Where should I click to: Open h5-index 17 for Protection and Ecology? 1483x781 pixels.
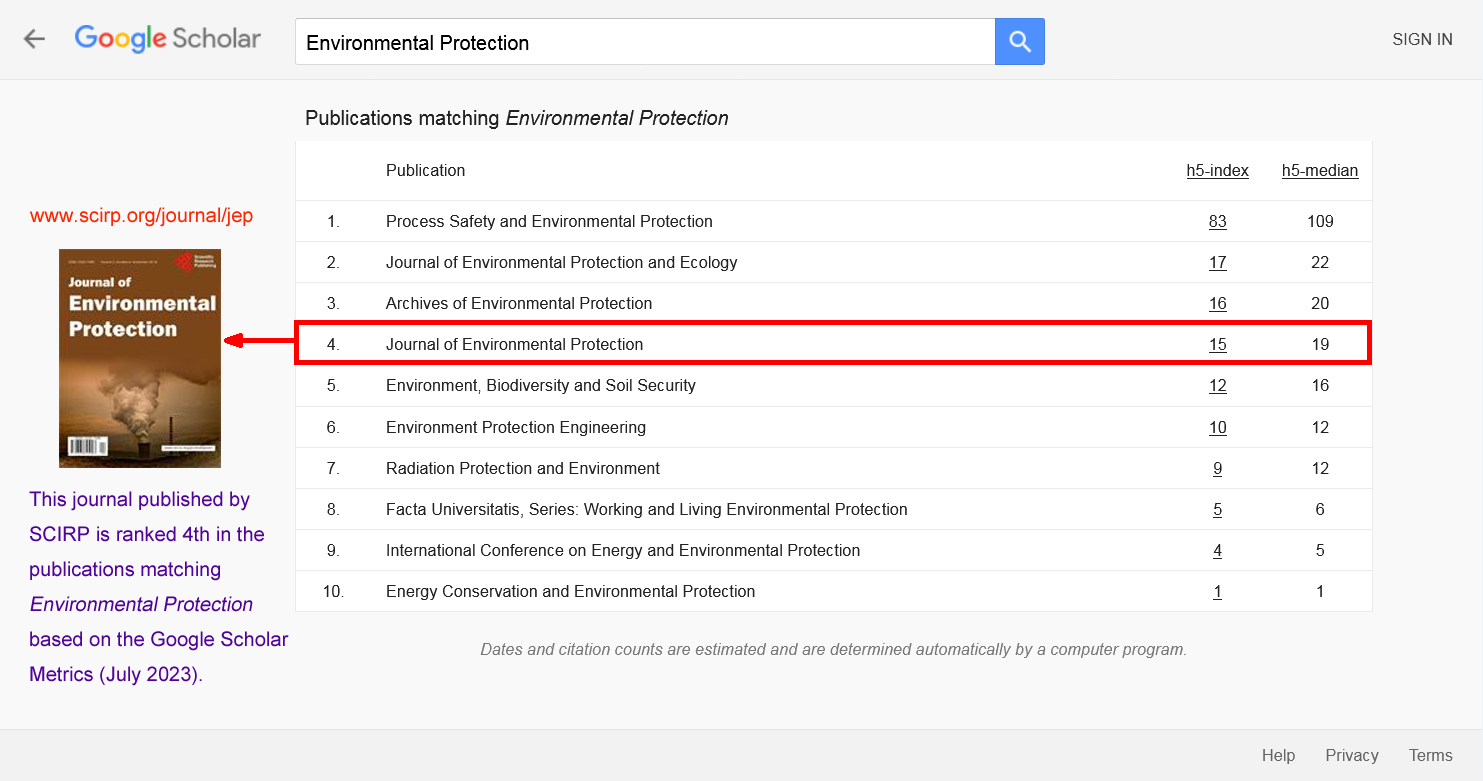[1217, 263]
